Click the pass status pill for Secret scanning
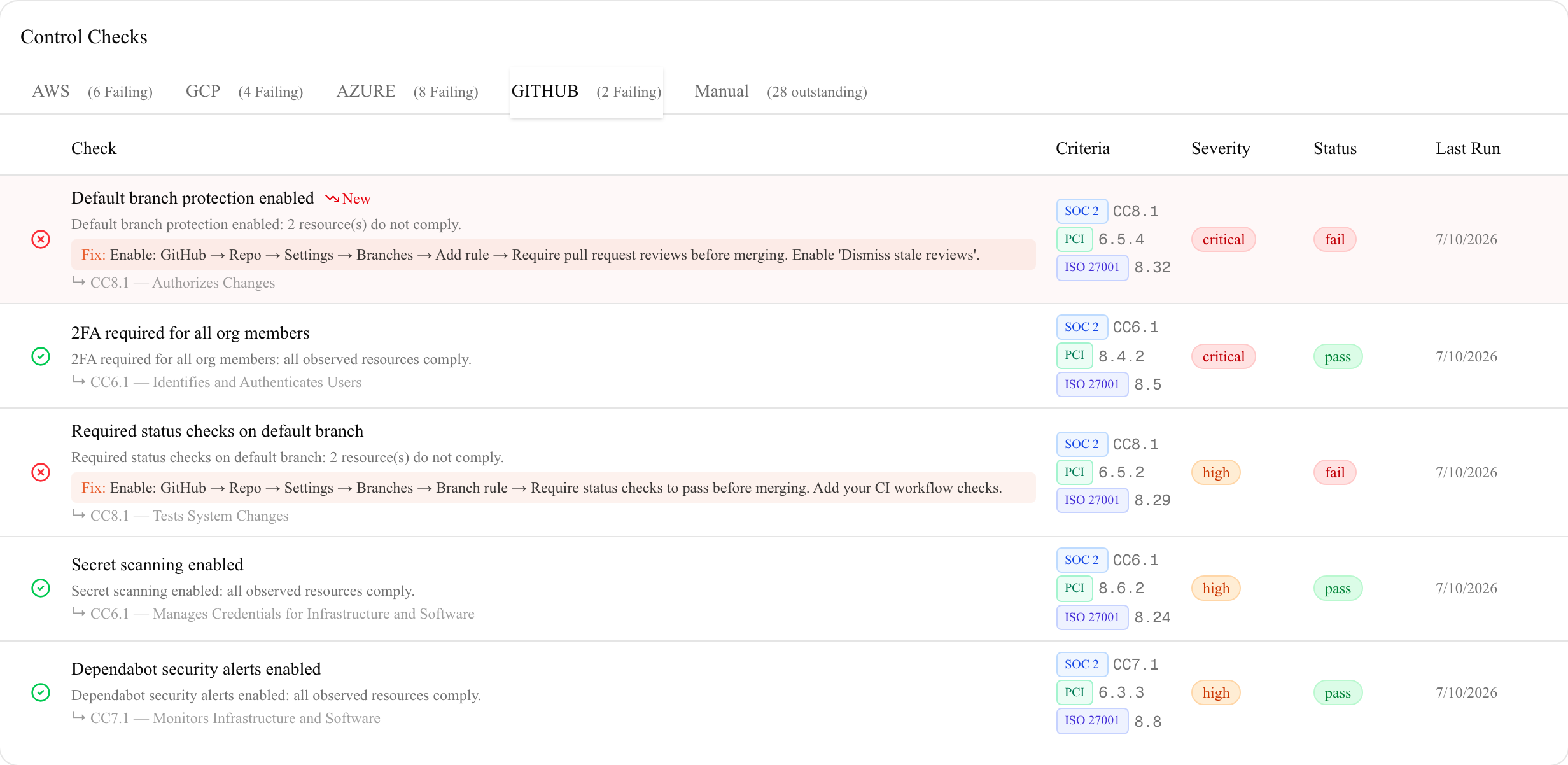Screen dimensions: 1568x765 pyautogui.click(x=1338, y=588)
